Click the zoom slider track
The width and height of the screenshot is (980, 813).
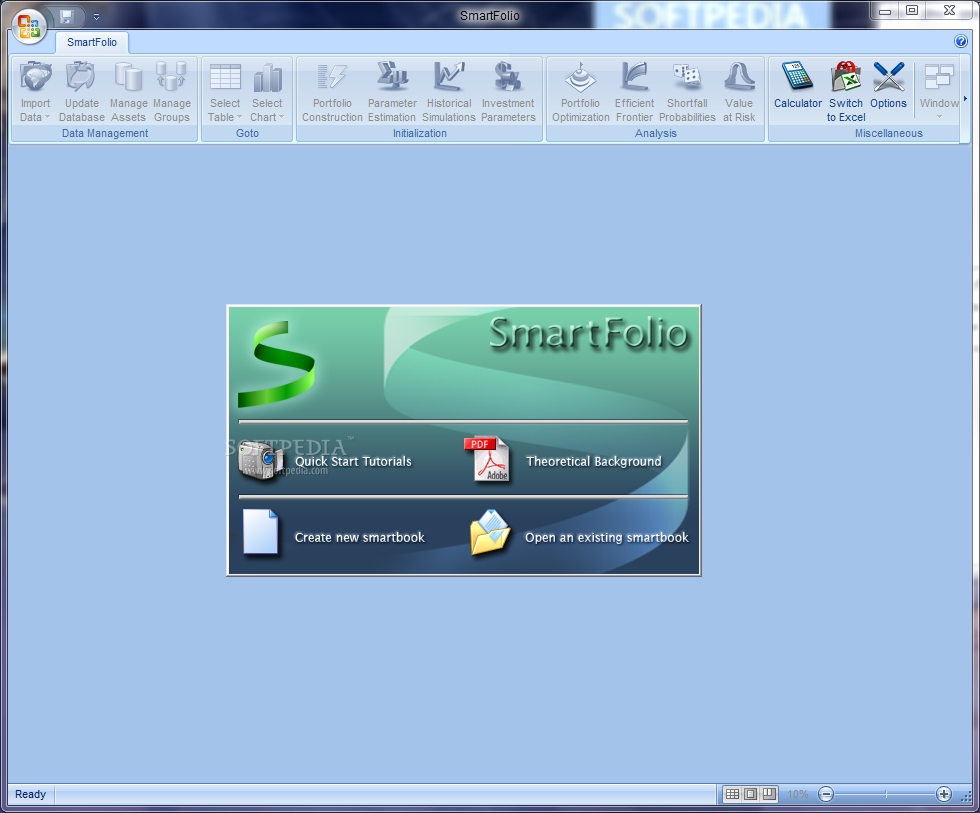coord(885,794)
